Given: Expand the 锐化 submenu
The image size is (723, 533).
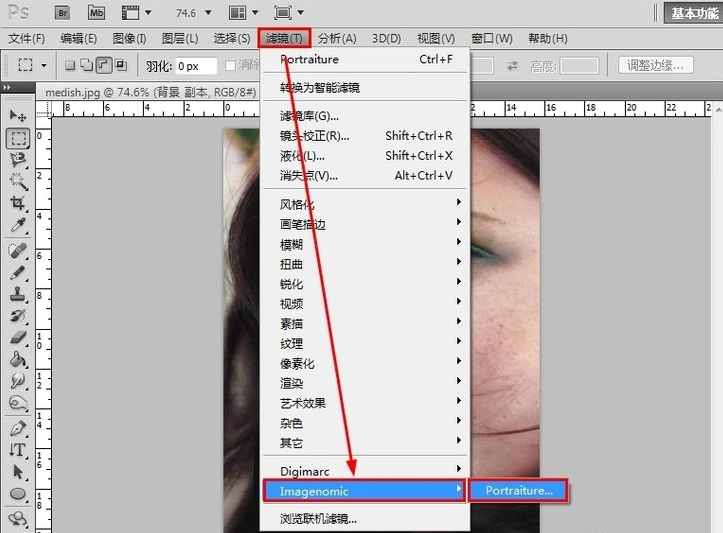Looking at the screenshot, I should (x=367, y=283).
